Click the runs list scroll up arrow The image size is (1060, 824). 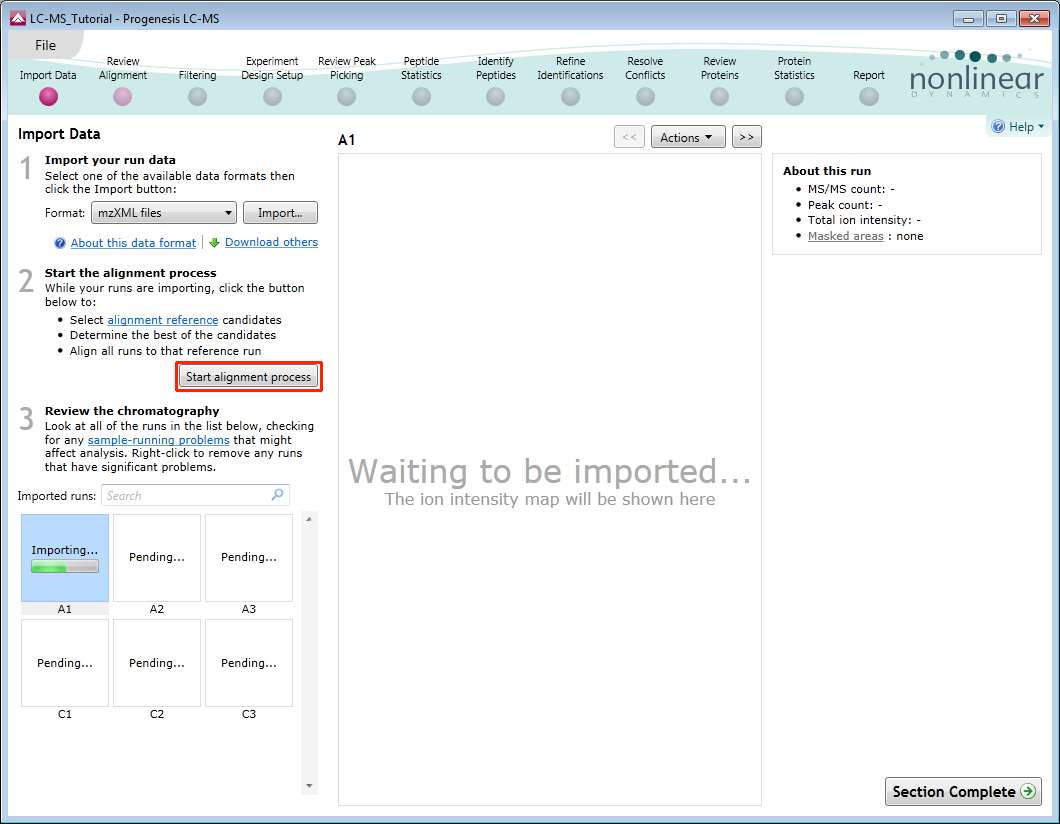tap(309, 519)
